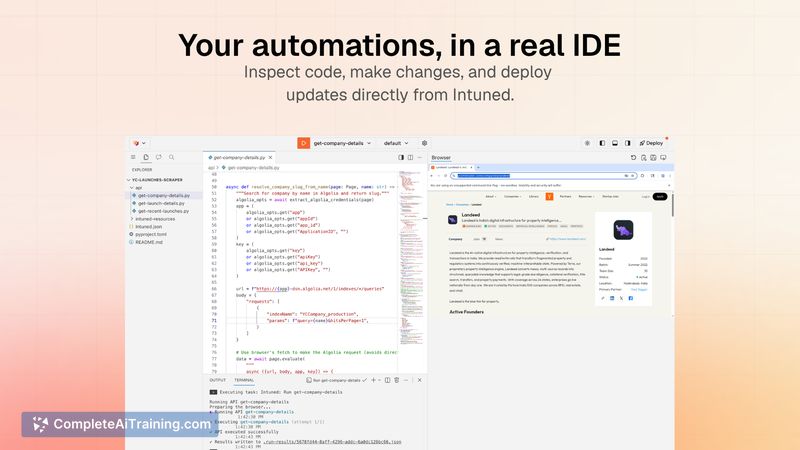This screenshot has width=800, height=450.
Task: Select the Run get-company-details terminal task
Action: (x=336, y=380)
